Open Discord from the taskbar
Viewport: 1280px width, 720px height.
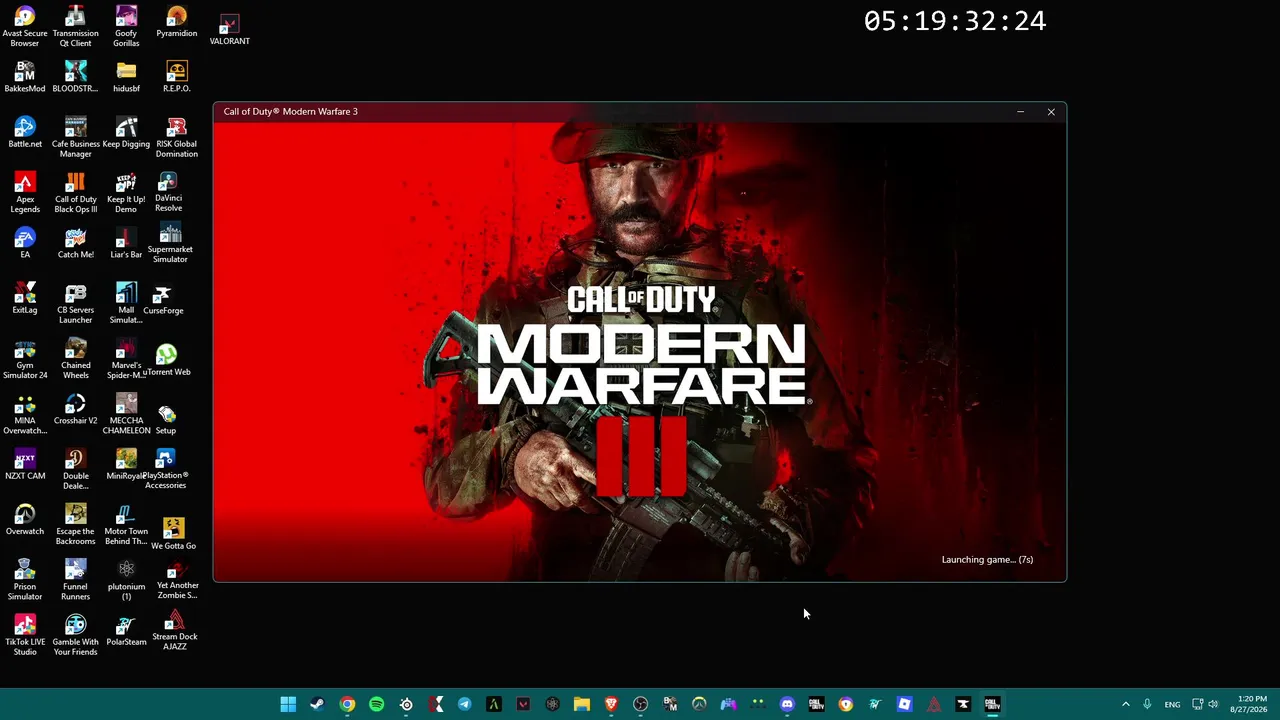(x=787, y=704)
